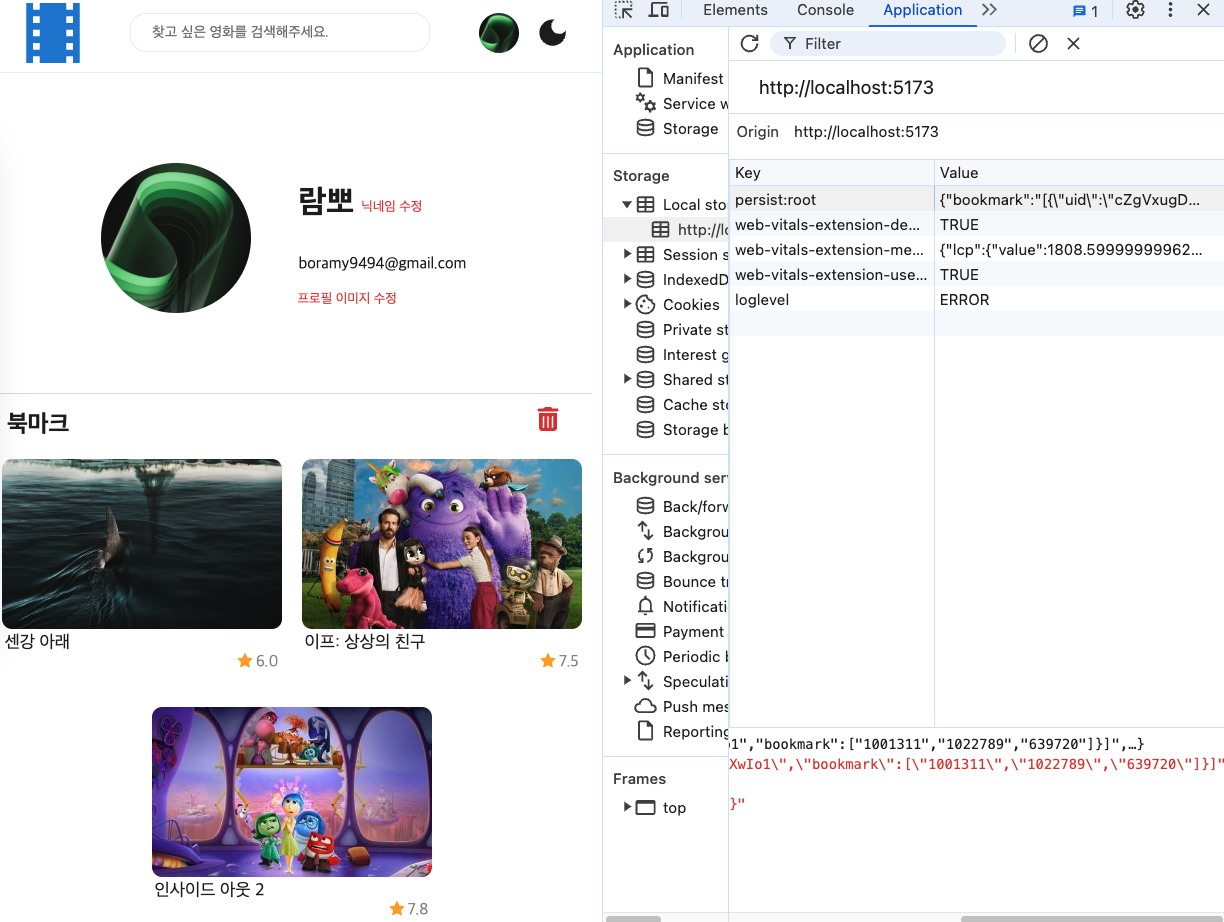Image resolution: width=1224 pixels, height=922 pixels.
Task: Toggle dark mode with the moon icon
Action: click(552, 33)
